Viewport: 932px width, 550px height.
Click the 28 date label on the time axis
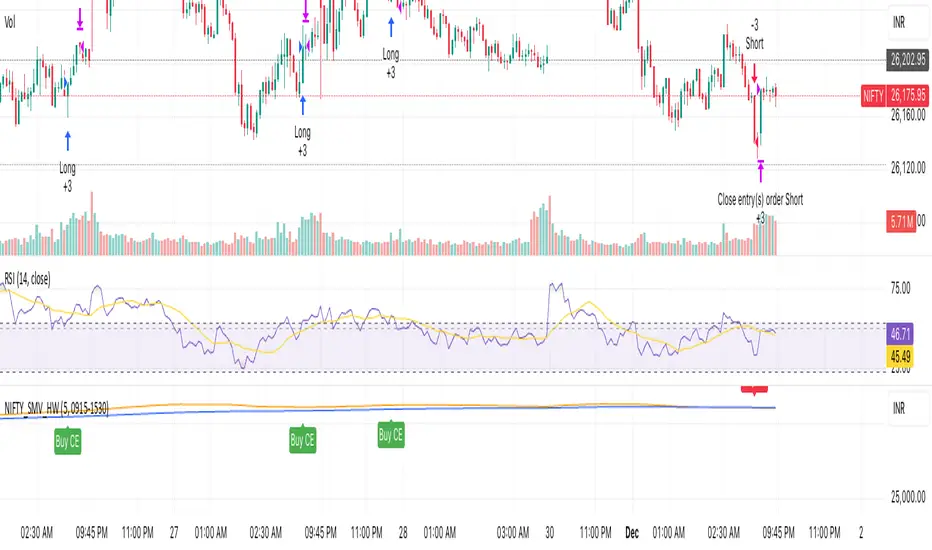(403, 533)
